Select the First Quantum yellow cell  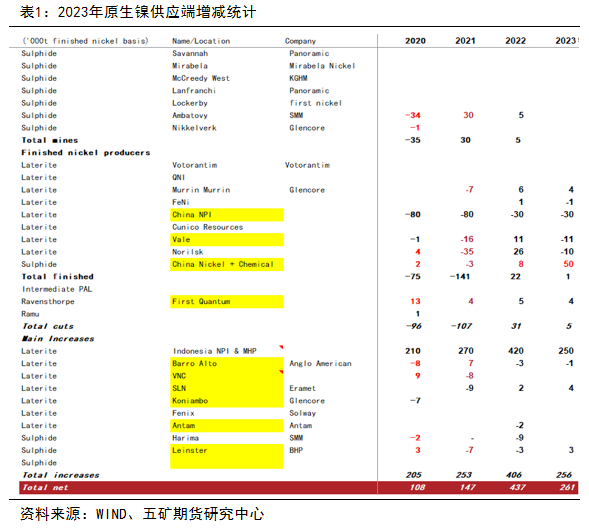(227, 302)
